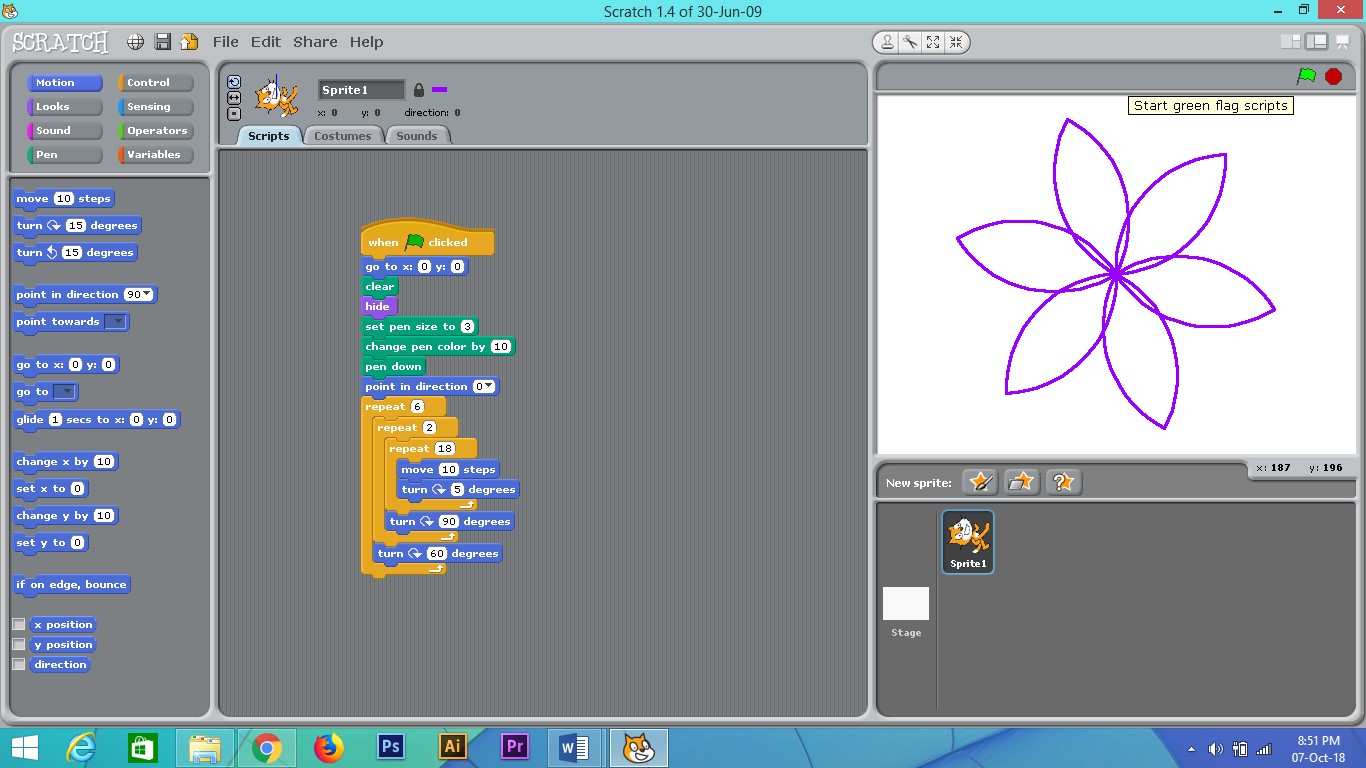Viewport: 1366px width, 768px height.
Task: Expand the point towards dropdown
Action: (117, 321)
